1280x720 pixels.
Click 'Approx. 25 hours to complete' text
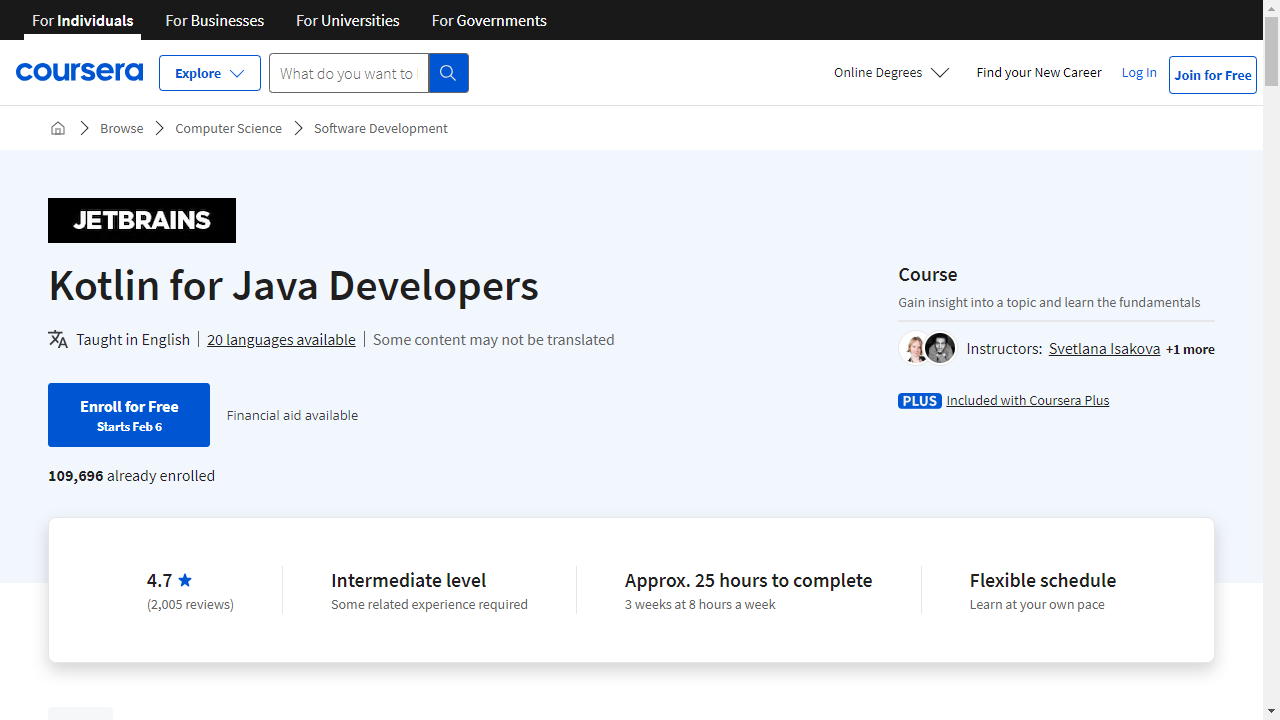pyautogui.click(x=748, y=580)
